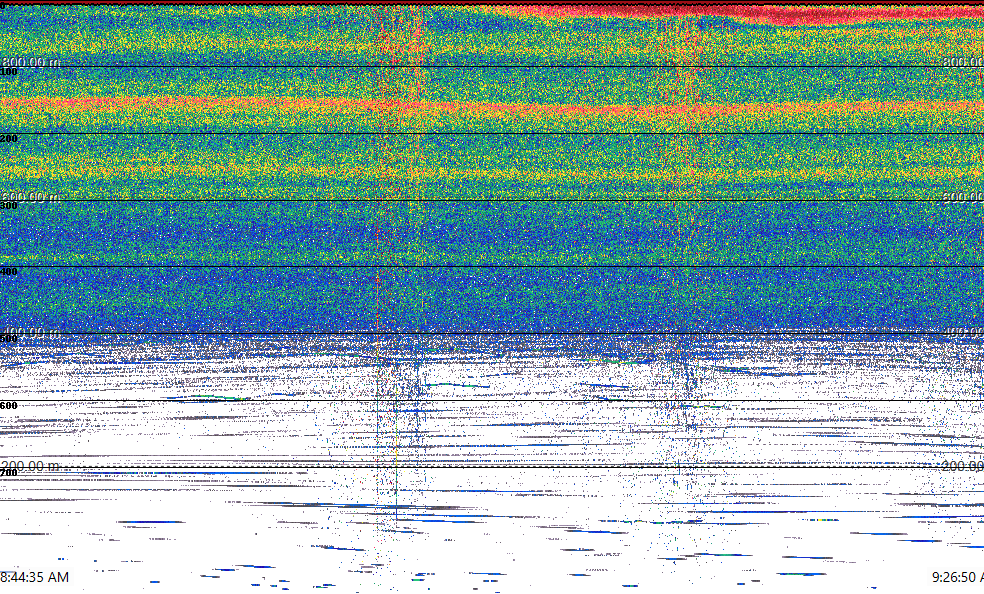This screenshot has height=594, width=984.
Task: Select the 500 depth label
Action: [x=9, y=339]
